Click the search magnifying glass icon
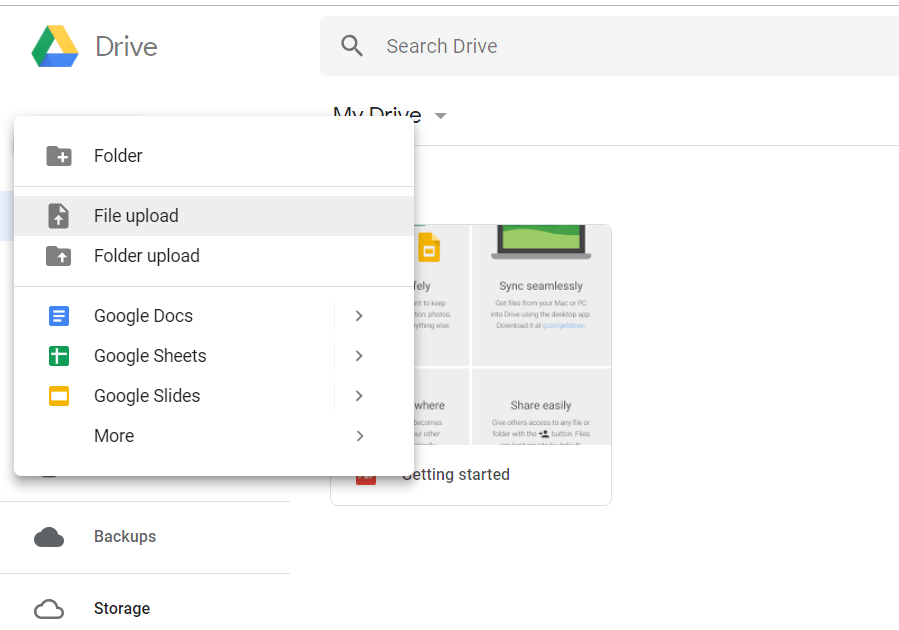Image resolution: width=899 pixels, height=630 pixels. click(350, 46)
